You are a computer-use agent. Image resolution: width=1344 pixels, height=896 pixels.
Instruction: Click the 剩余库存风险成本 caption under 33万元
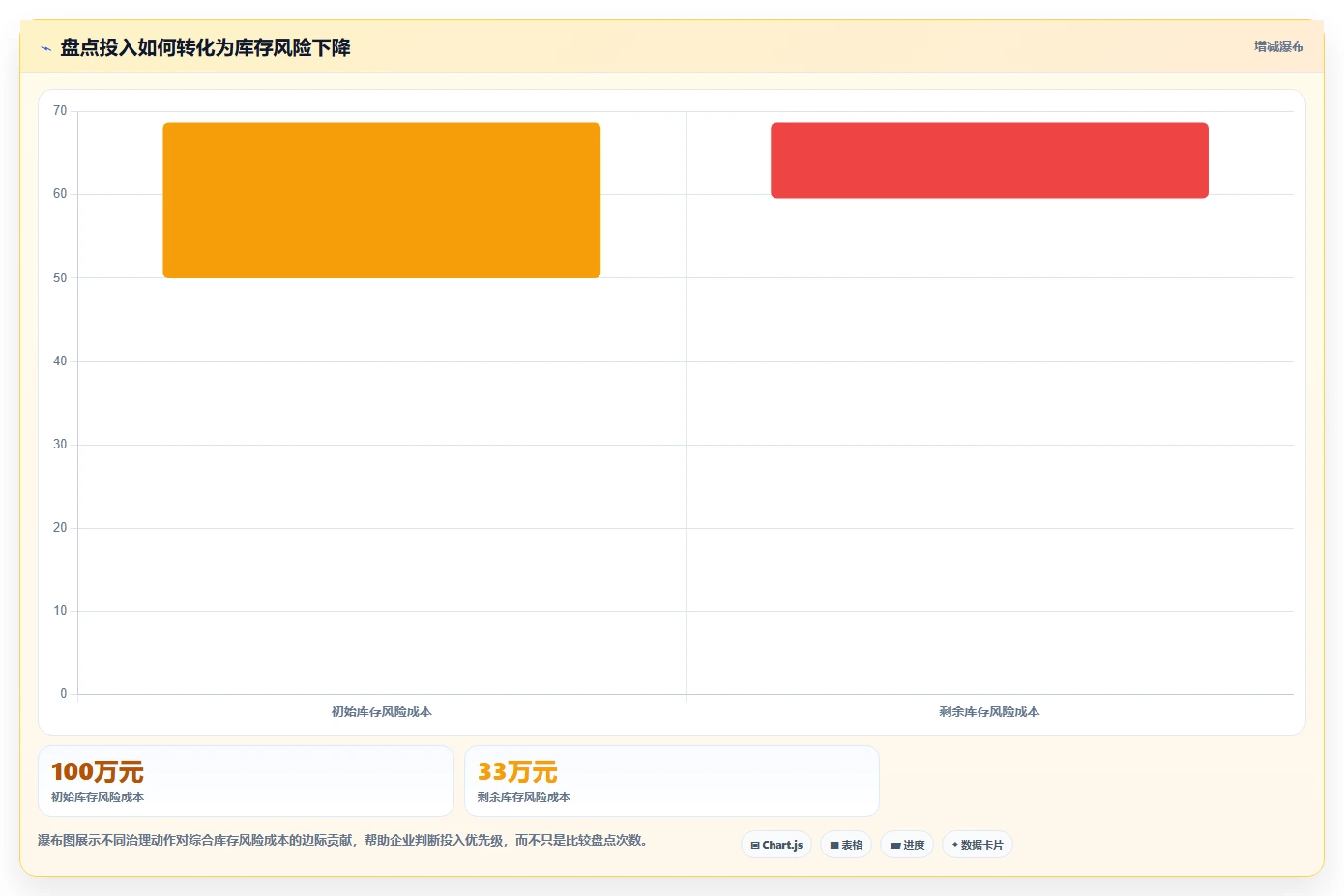pyautogui.click(x=524, y=797)
